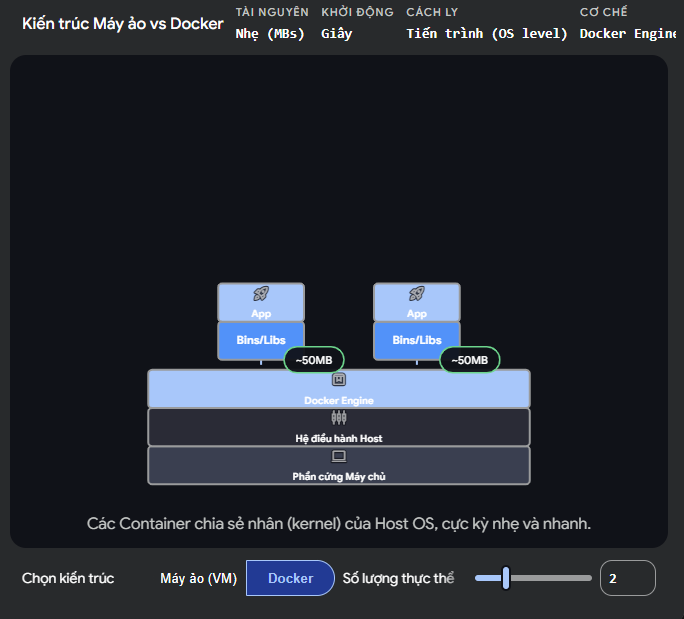Image resolution: width=684 pixels, height=619 pixels.
Task: Click the Docker Engine layer label
Action: pos(339,400)
